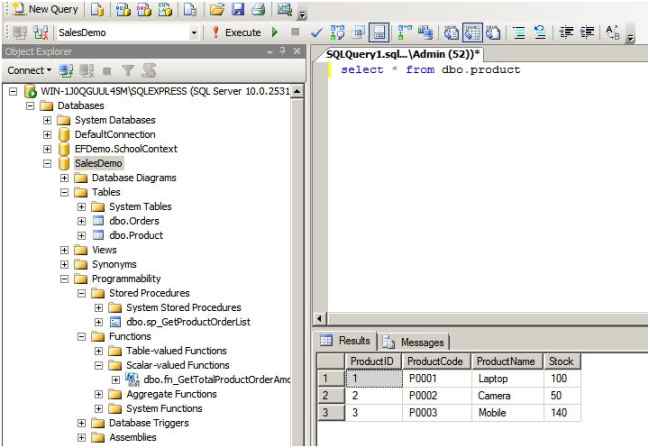Collapse the Scalar-valued Functions folder
This screenshot has width=650, height=448.
(x=99, y=366)
